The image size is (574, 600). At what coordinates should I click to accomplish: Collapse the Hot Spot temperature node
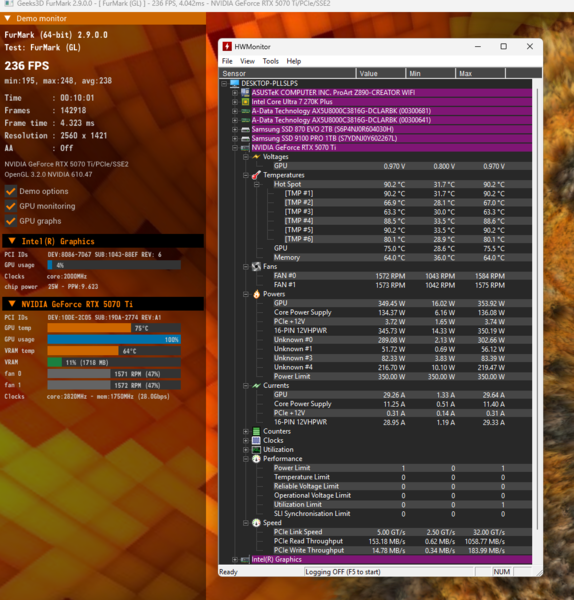(x=257, y=184)
